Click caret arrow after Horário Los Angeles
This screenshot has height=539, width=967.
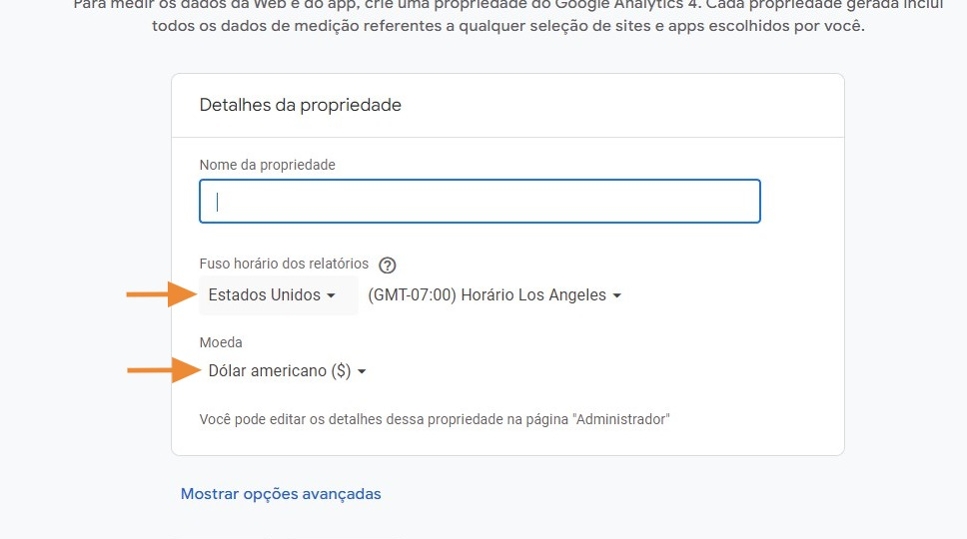[x=617, y=296]
